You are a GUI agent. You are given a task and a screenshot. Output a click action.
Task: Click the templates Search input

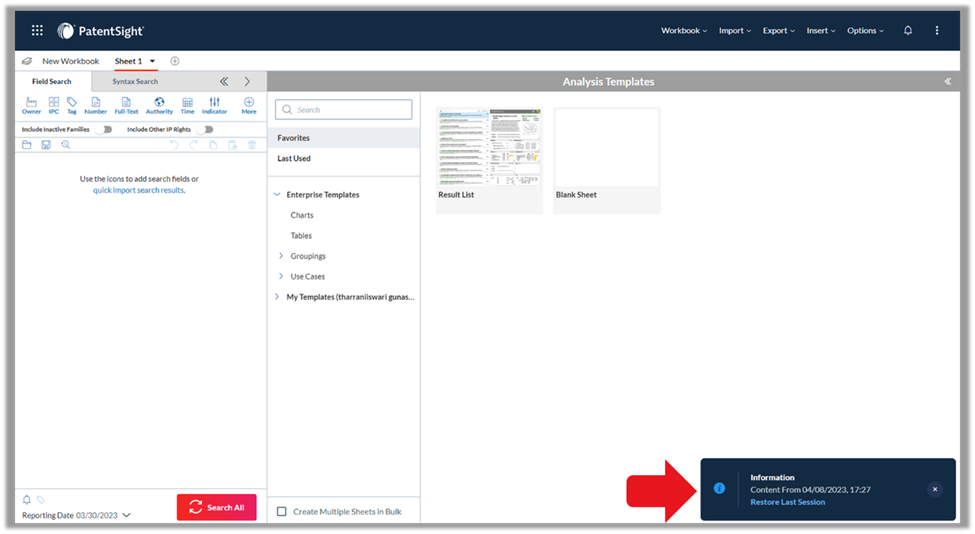(343, 109)
